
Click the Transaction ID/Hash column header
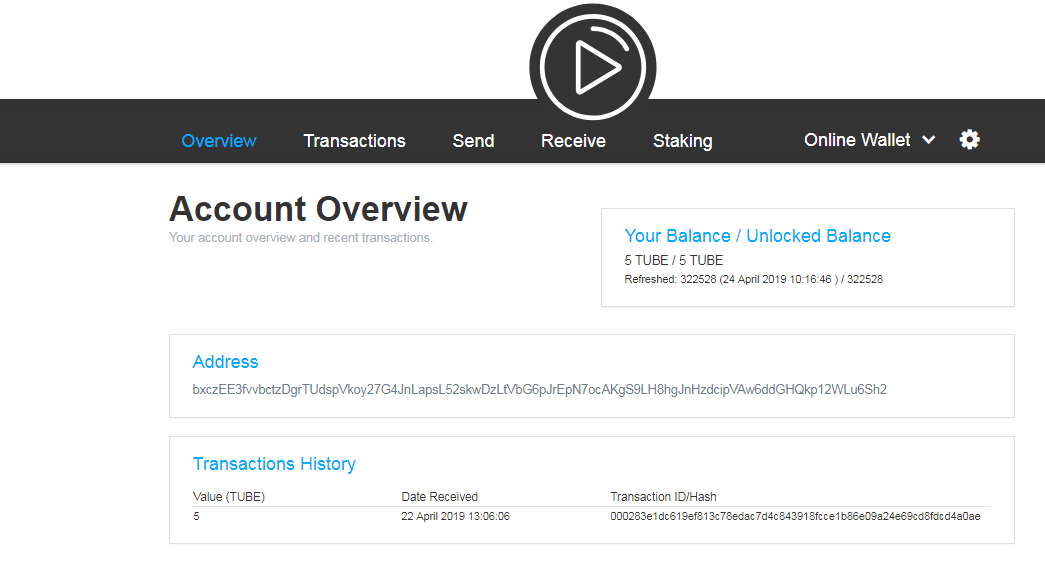coord(663,497)
